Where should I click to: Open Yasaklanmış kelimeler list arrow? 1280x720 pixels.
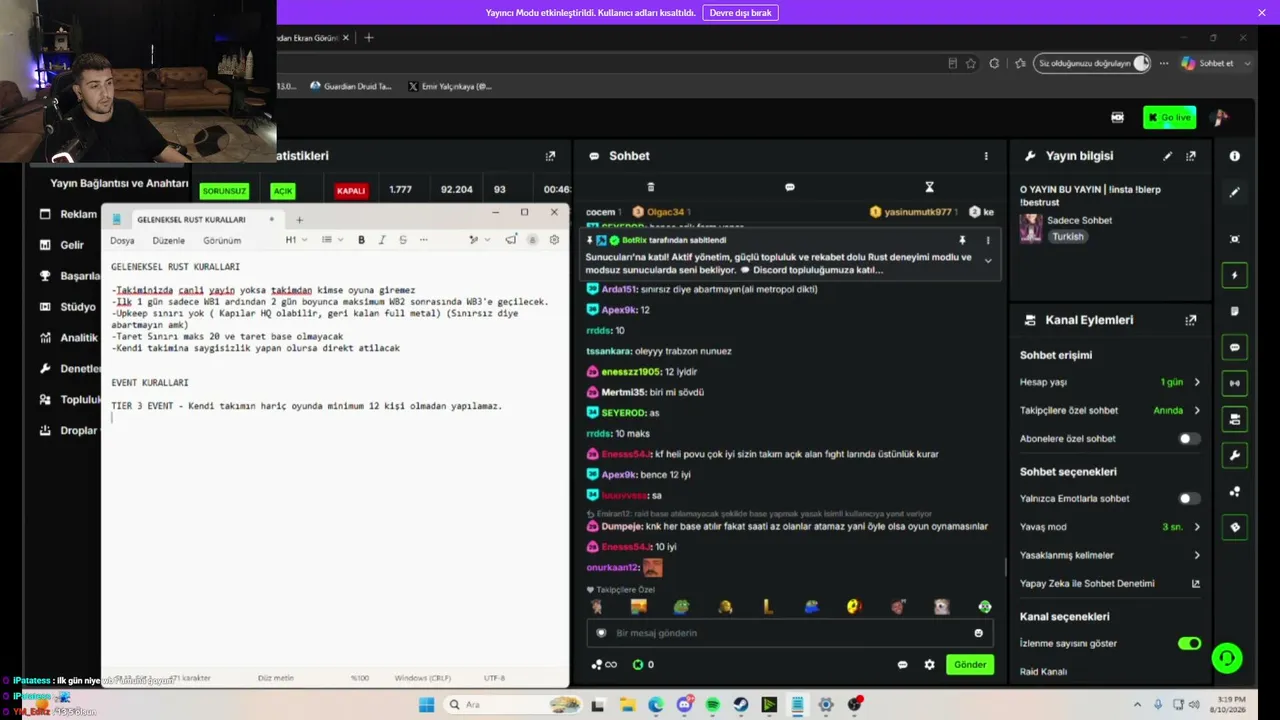click(x=1197, y=555)
